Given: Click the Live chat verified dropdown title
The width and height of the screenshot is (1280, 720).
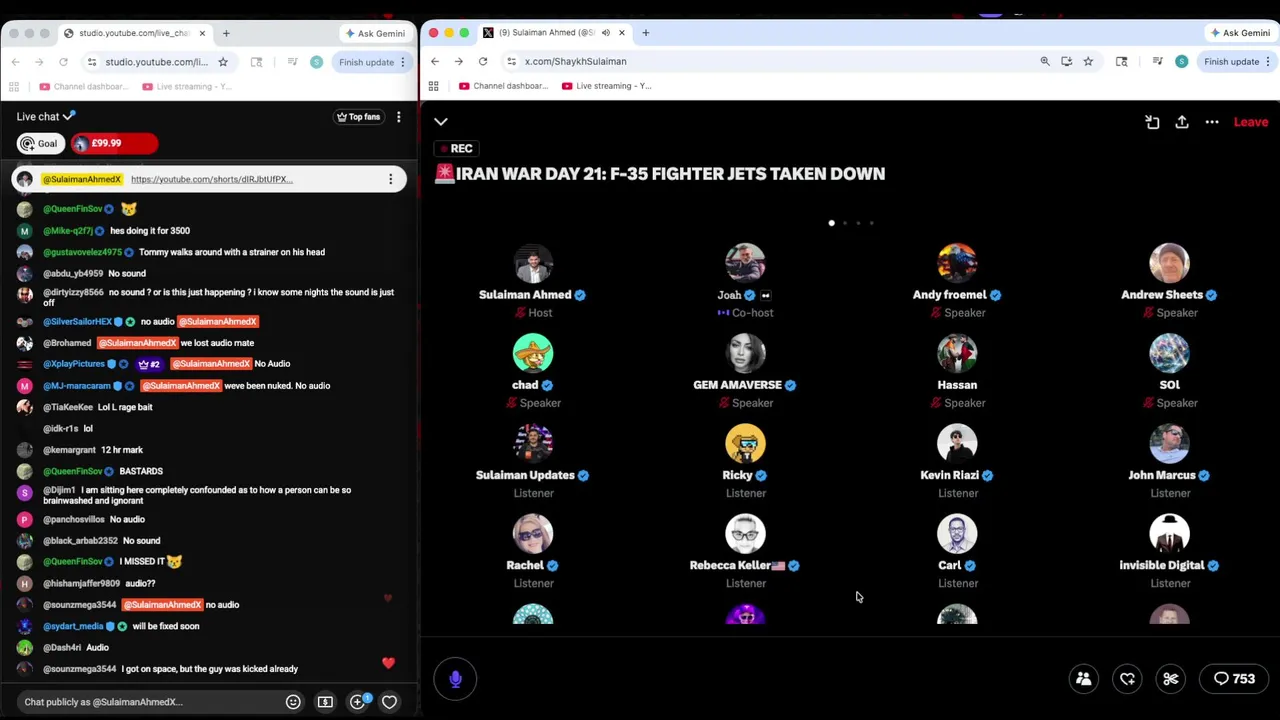Looking at the screenshot, I should (46, 117).
